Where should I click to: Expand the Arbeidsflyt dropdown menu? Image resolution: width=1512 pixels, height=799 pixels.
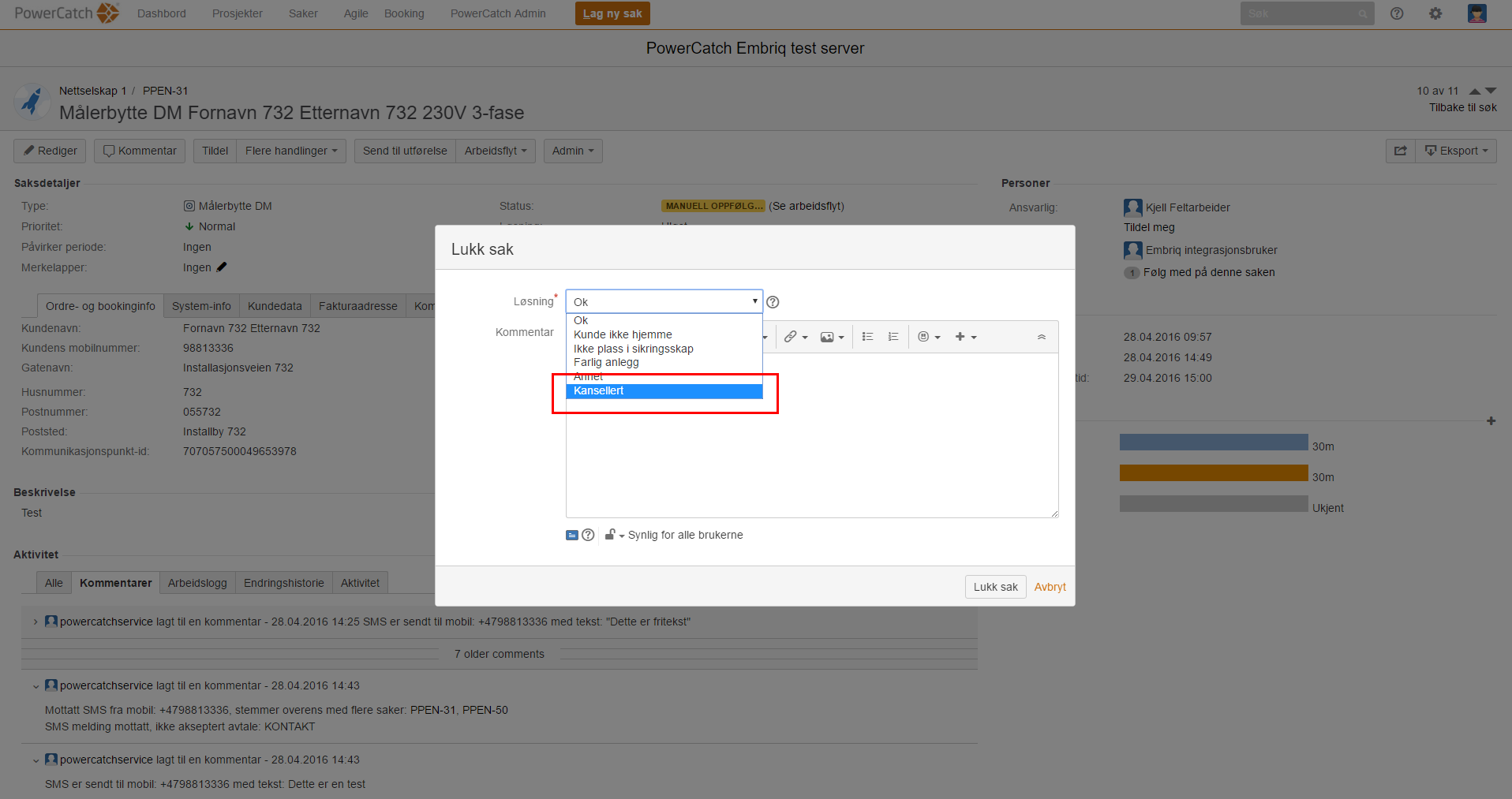coord(495,151)
